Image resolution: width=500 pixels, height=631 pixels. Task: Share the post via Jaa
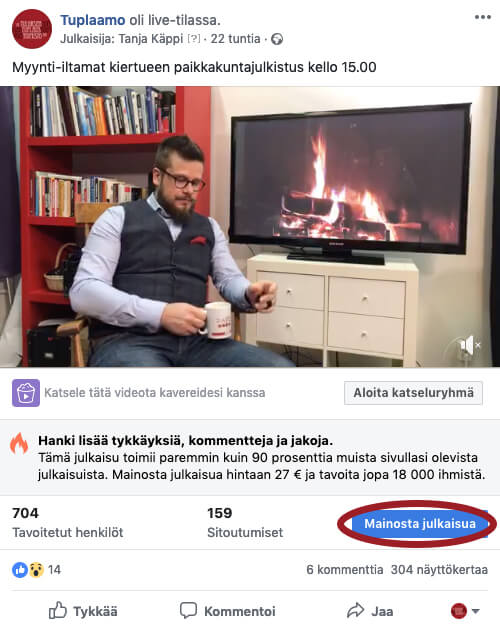click(x=370, y=611)
